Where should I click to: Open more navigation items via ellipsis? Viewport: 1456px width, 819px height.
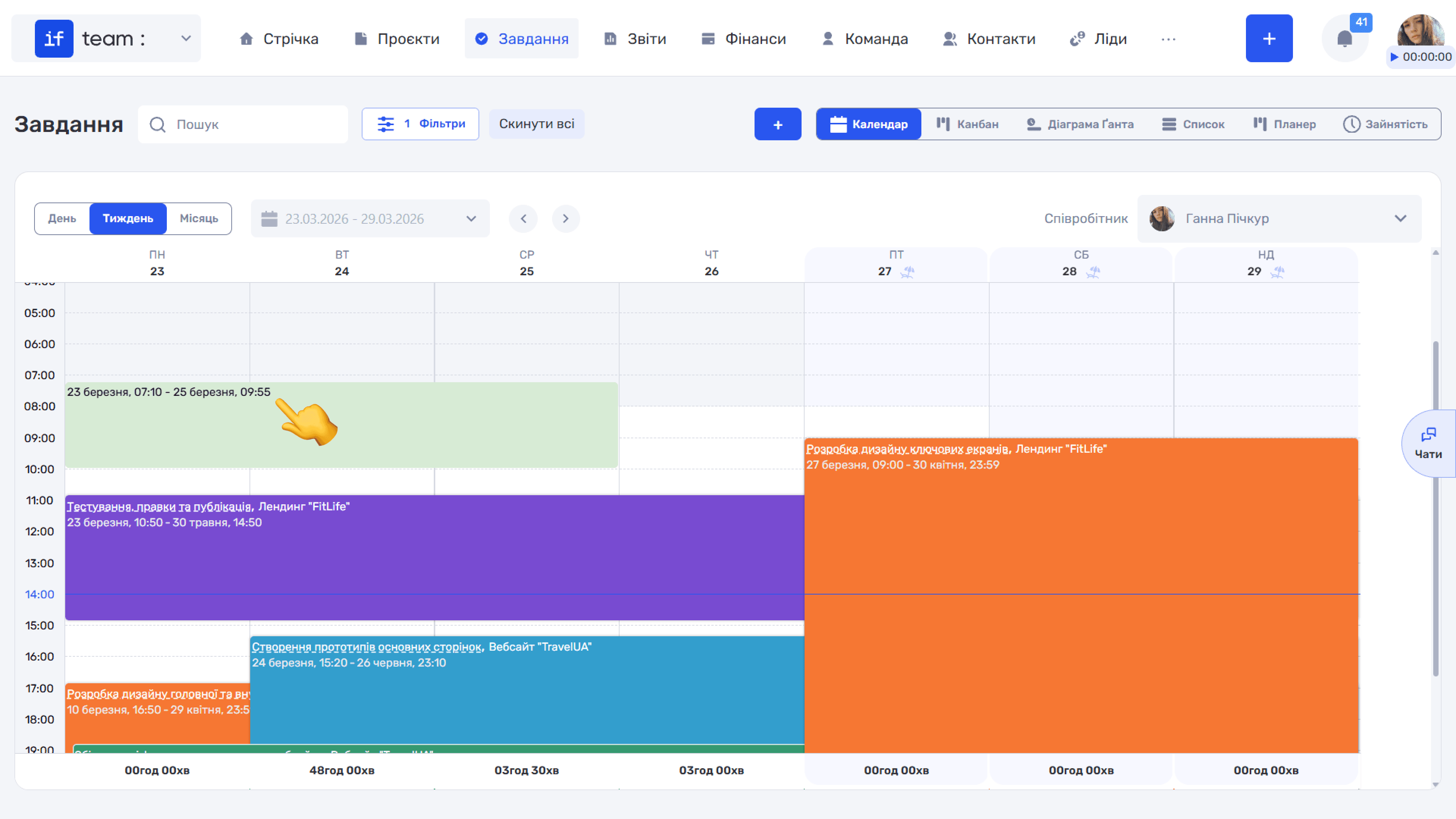1168,39
